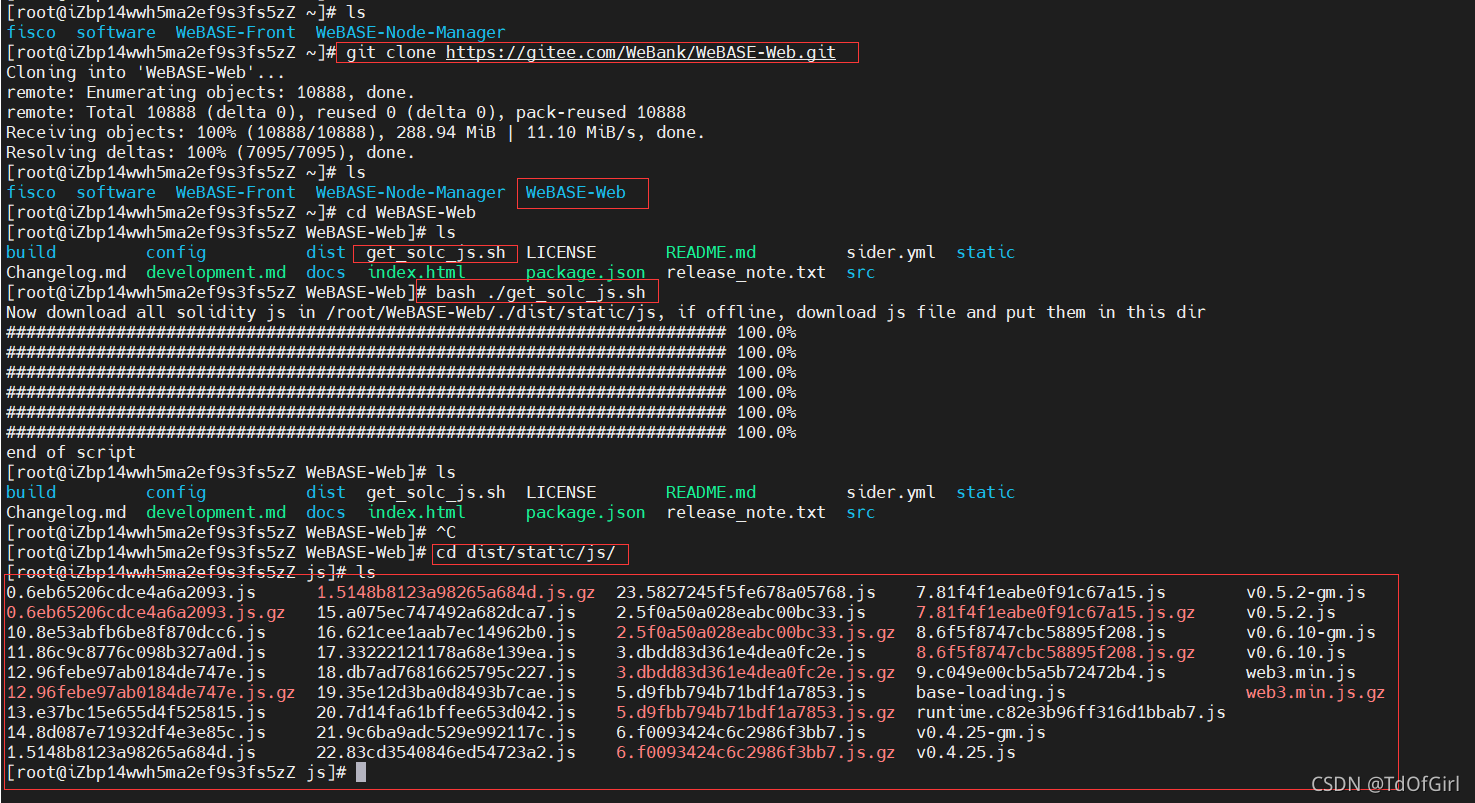
Task: Click the red 1.5148b8123a98265a684d.js.gz entry
Action: click(456, 592)
